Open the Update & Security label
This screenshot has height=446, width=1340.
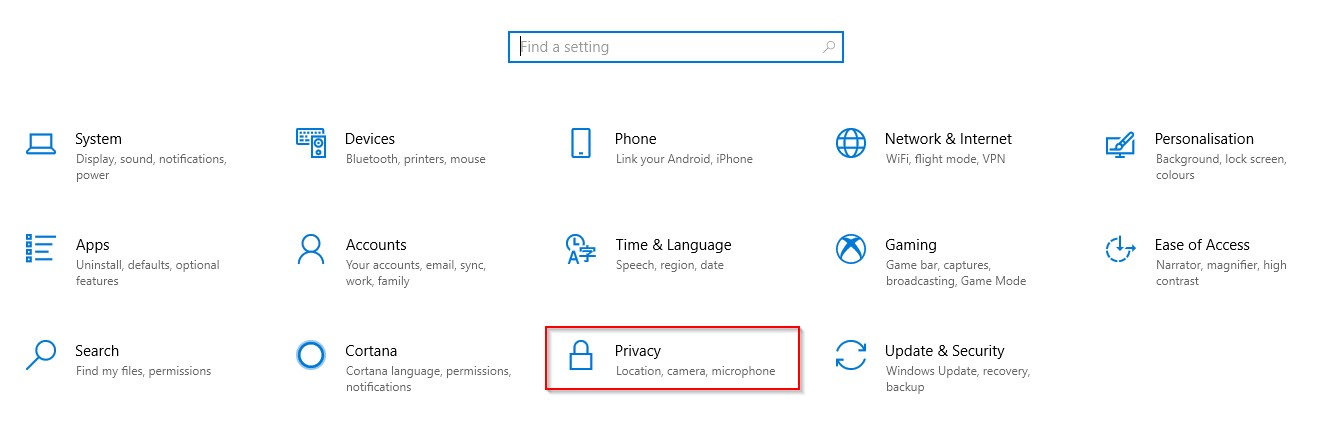[944, 351]
